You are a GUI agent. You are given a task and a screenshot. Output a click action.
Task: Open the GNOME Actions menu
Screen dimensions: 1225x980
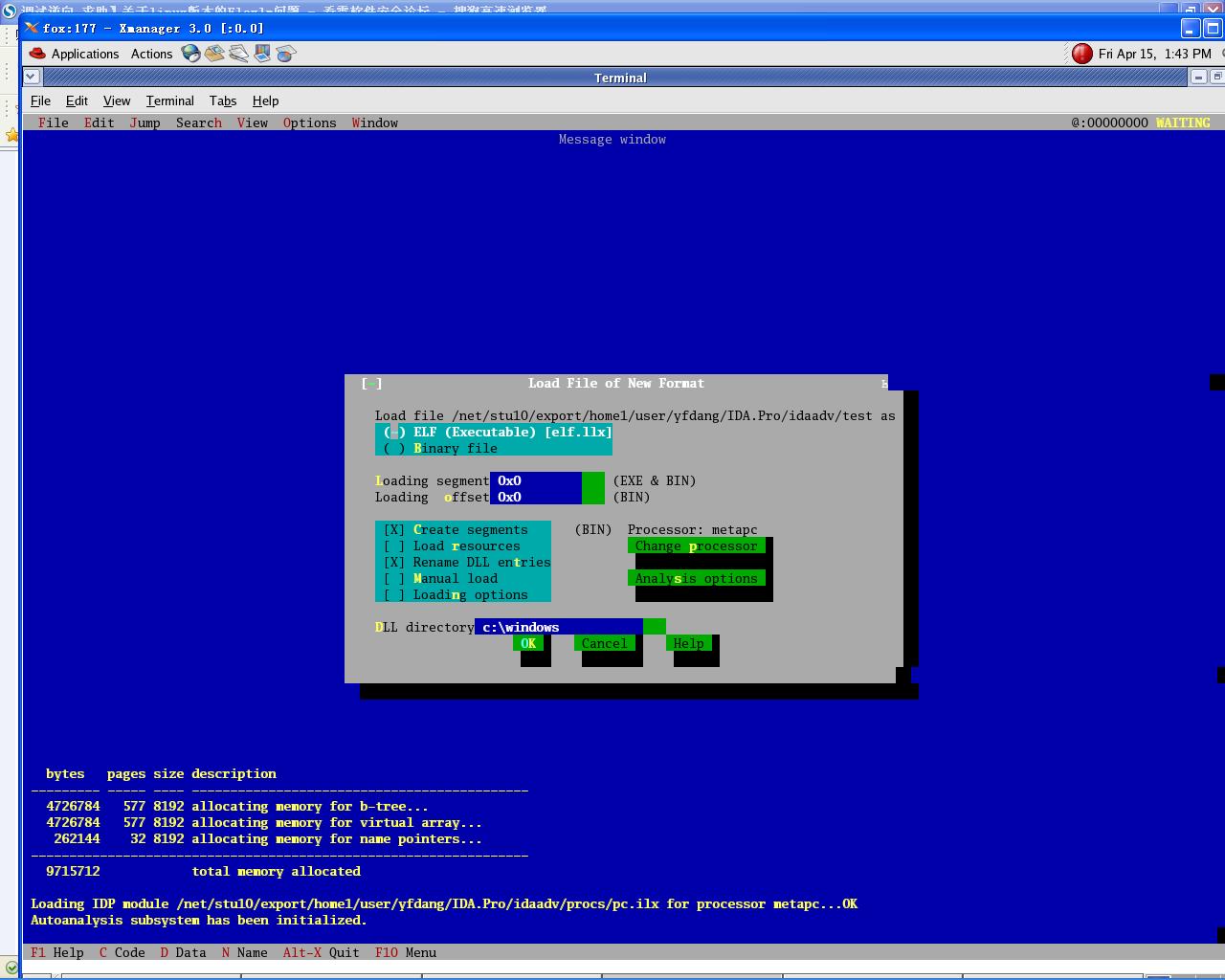coord(152,54)
